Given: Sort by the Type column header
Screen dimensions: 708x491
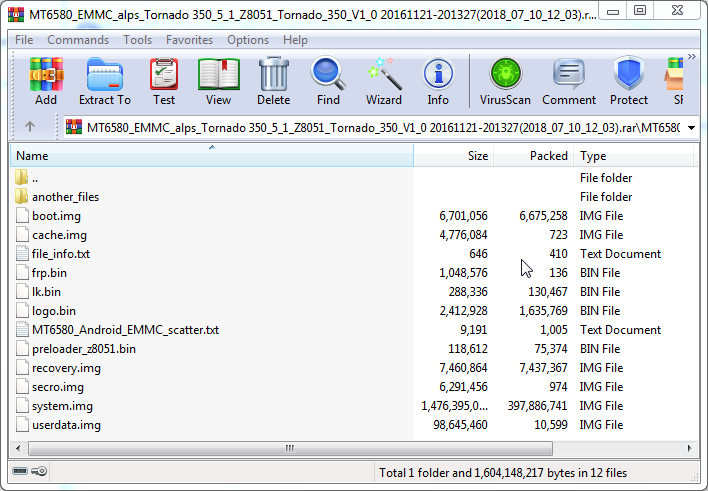Looking at the screenshot, I should coord(633,156).
